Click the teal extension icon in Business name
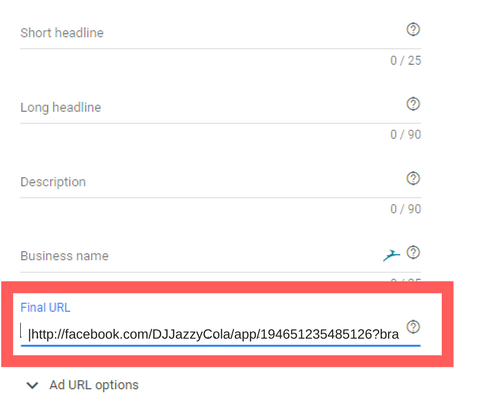This screenshot has height=416, width=478. pos(391,256)
